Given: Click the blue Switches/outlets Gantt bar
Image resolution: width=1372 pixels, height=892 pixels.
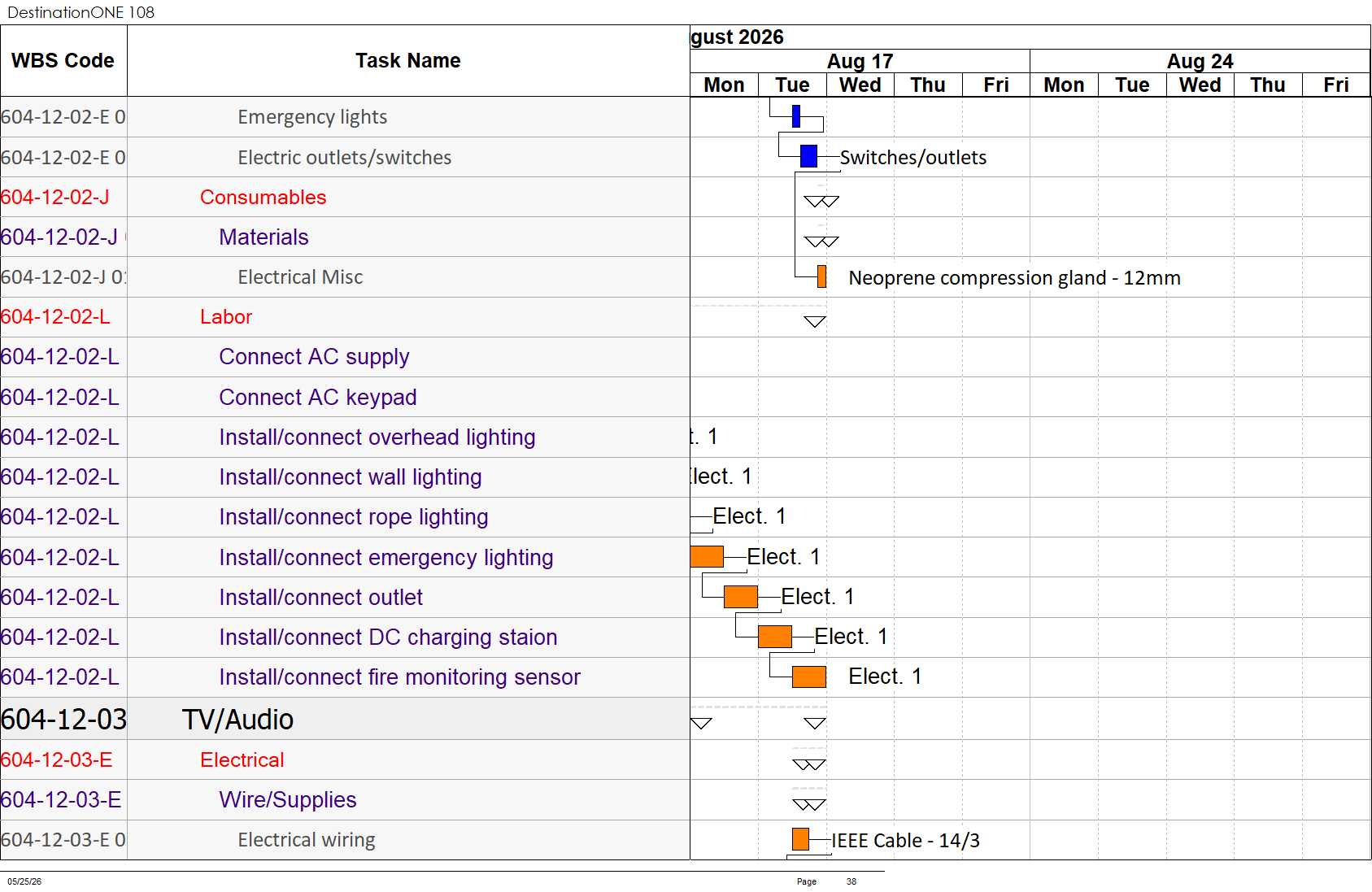Looking at the screenshot, I should pyautogui.click(x=808, y=156).
